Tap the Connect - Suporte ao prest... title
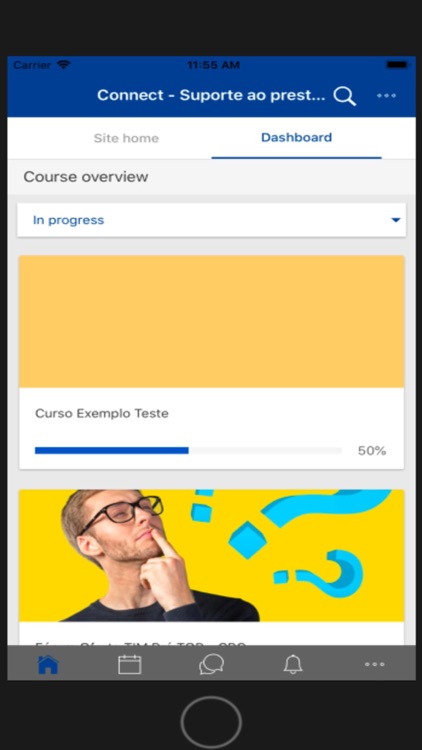 click(x=211, y=95)
